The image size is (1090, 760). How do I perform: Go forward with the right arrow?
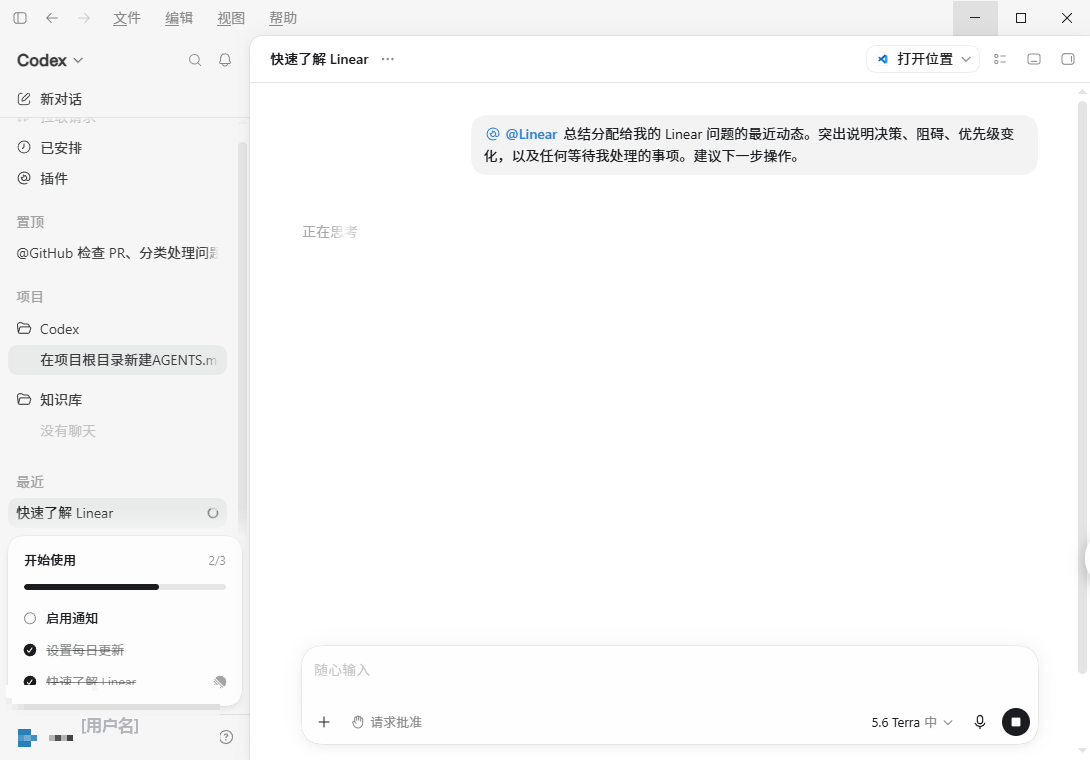(84, 18)
